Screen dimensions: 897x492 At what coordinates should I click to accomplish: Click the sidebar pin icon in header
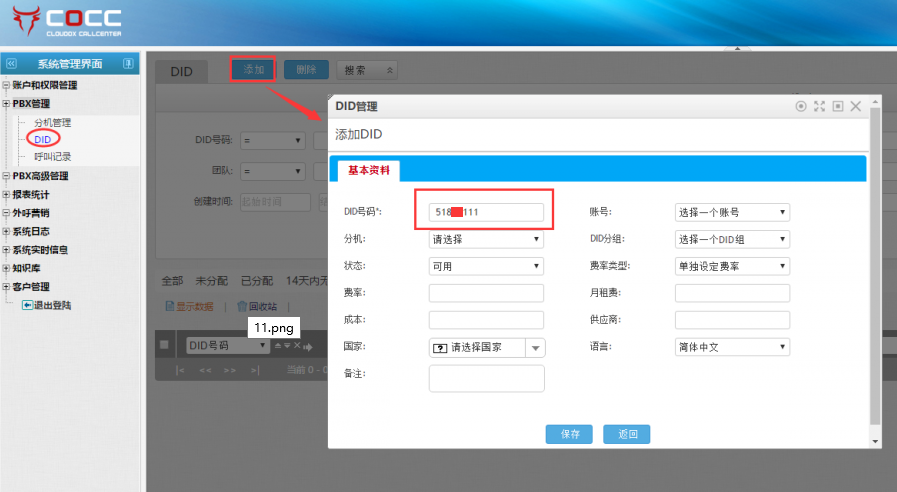(x=128, y=64)
